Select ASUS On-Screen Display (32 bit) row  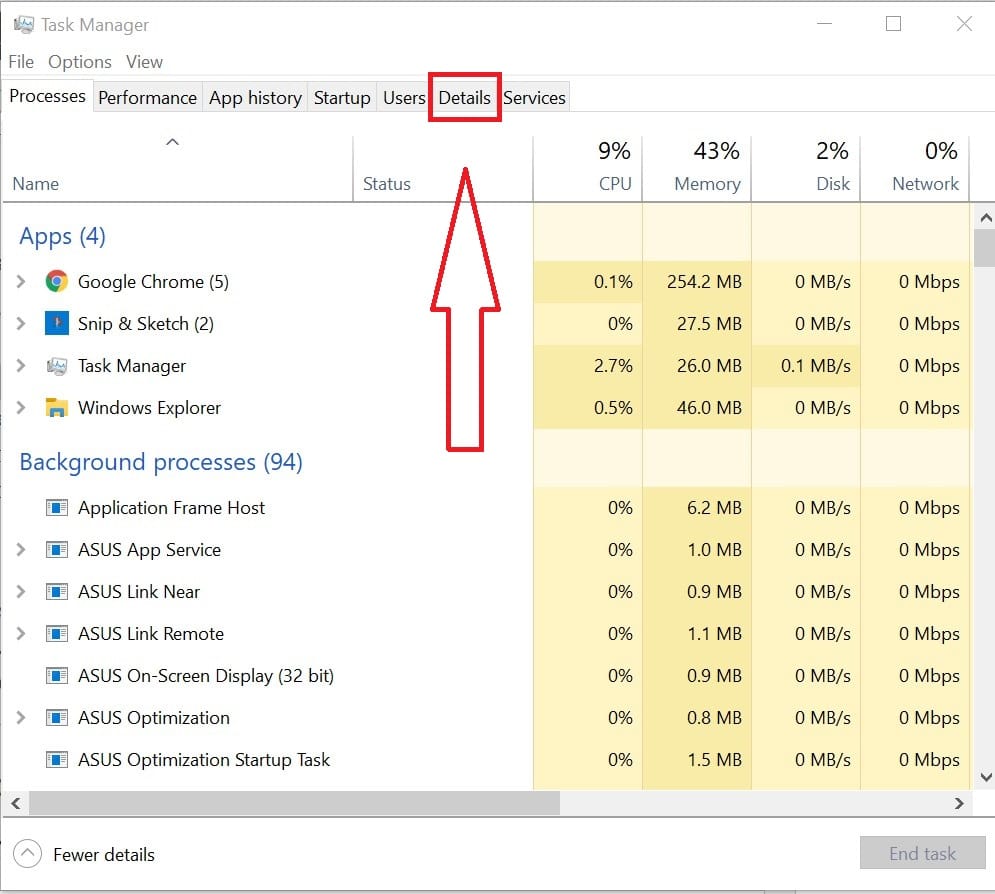coord(486,675)
